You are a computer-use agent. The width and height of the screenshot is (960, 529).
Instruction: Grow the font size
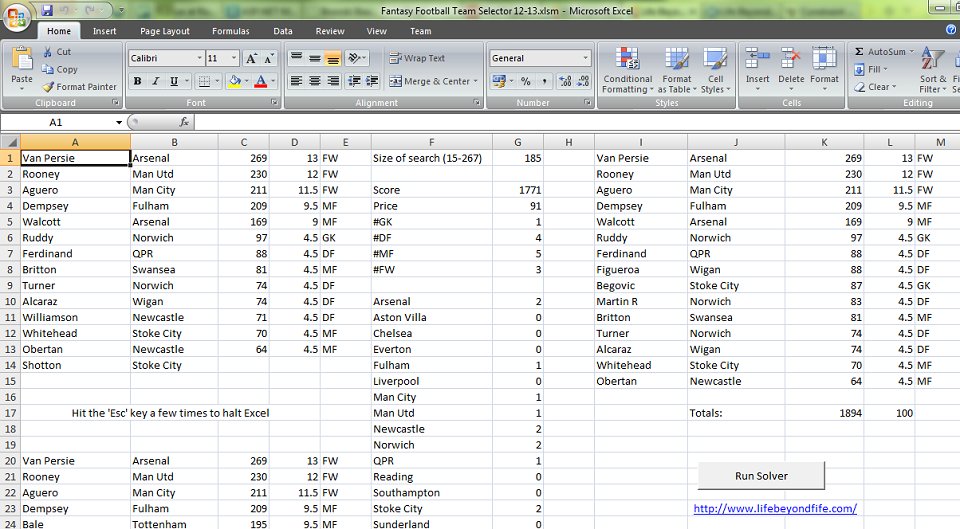click(x=251, y=58)
